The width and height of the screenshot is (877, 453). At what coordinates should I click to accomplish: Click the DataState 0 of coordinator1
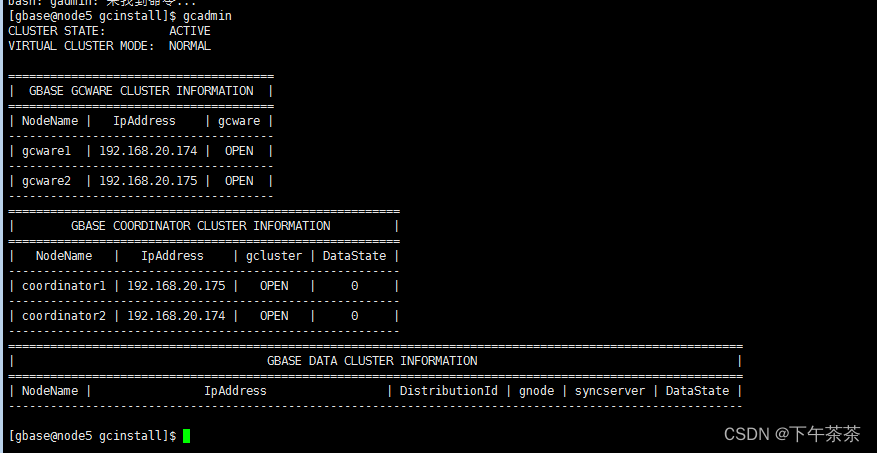(x=355, y=286)
